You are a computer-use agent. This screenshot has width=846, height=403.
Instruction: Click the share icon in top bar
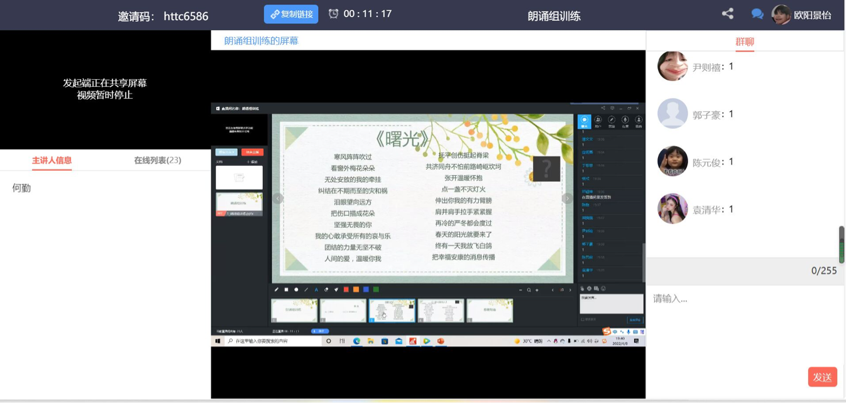coord(727,14)
